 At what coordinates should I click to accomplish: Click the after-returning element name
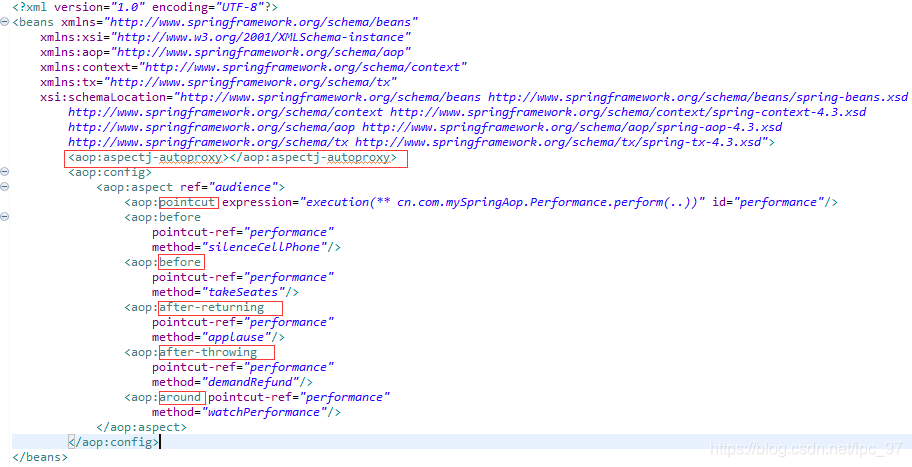212,307
